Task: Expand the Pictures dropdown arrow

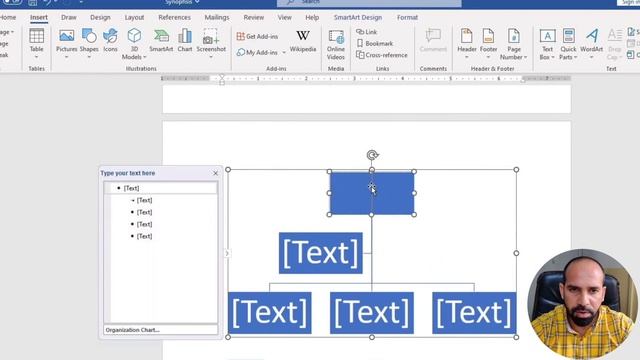Action: coord(66,57)
